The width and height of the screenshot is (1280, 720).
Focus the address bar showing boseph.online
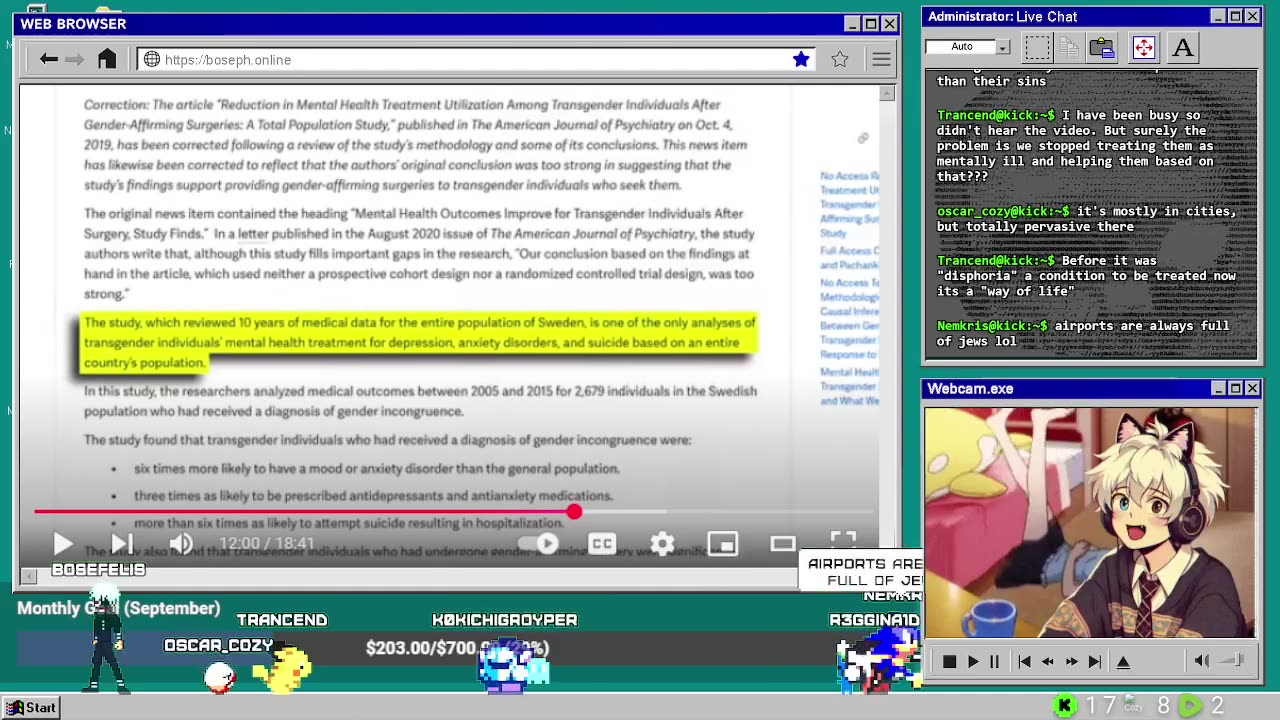(x=477, y=60)
